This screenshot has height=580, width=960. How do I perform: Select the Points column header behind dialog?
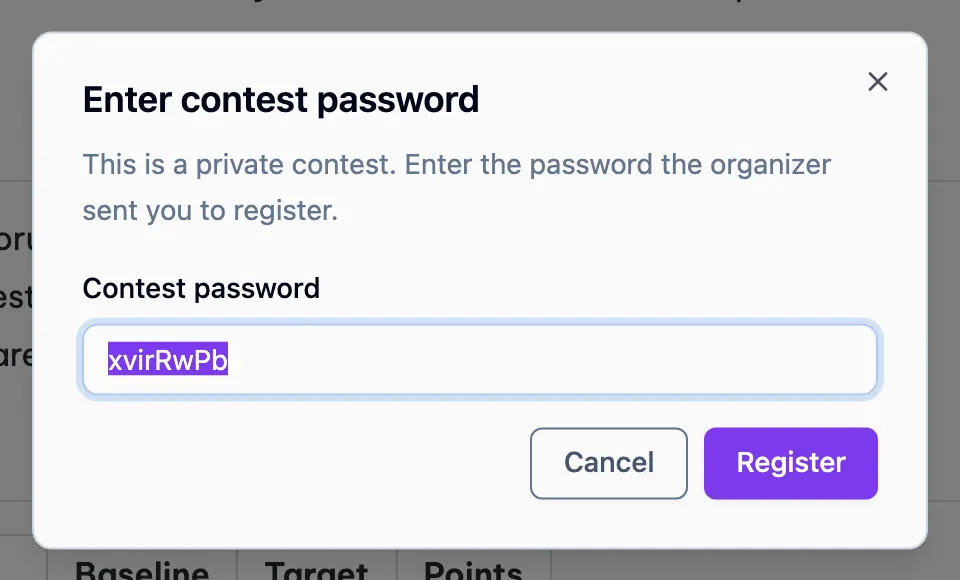(473, 570)
